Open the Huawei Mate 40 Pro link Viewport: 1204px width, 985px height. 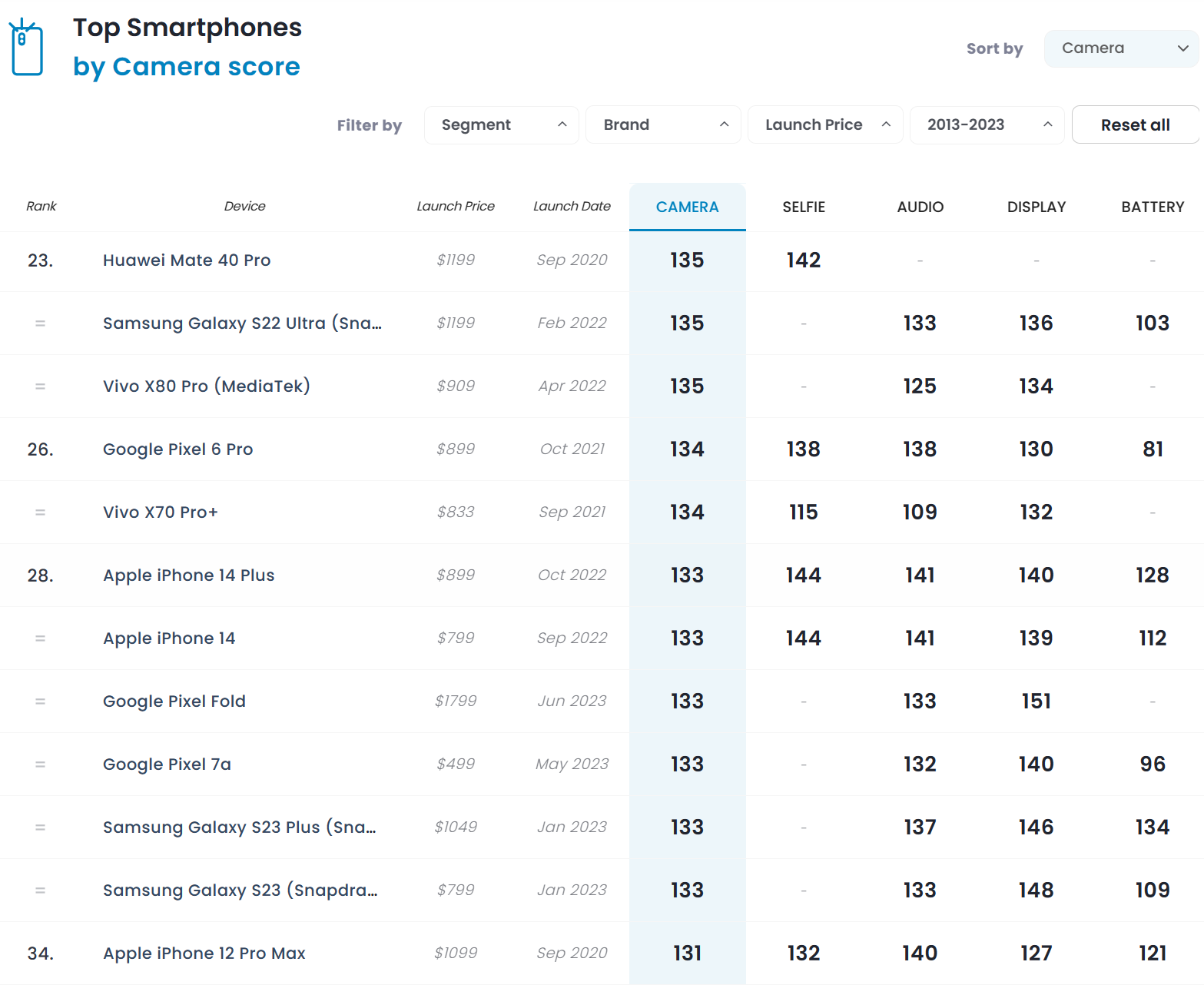pos(187,260)
